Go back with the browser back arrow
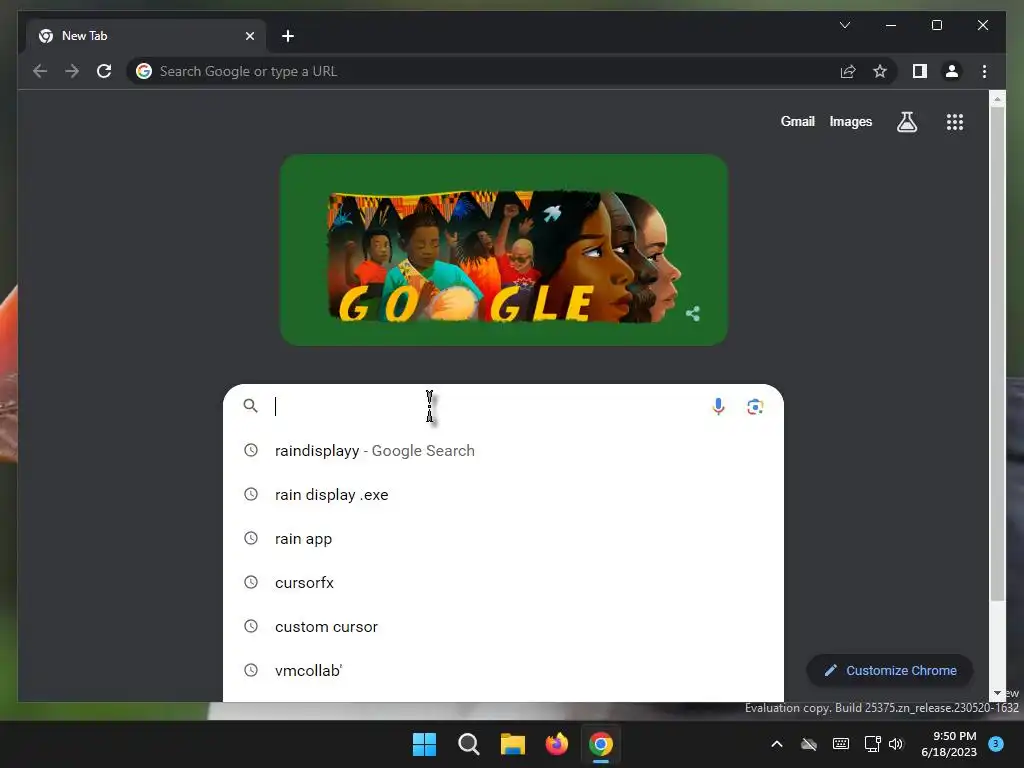The width and height of the screenshot is (1024, 768). tap(40, 71)
